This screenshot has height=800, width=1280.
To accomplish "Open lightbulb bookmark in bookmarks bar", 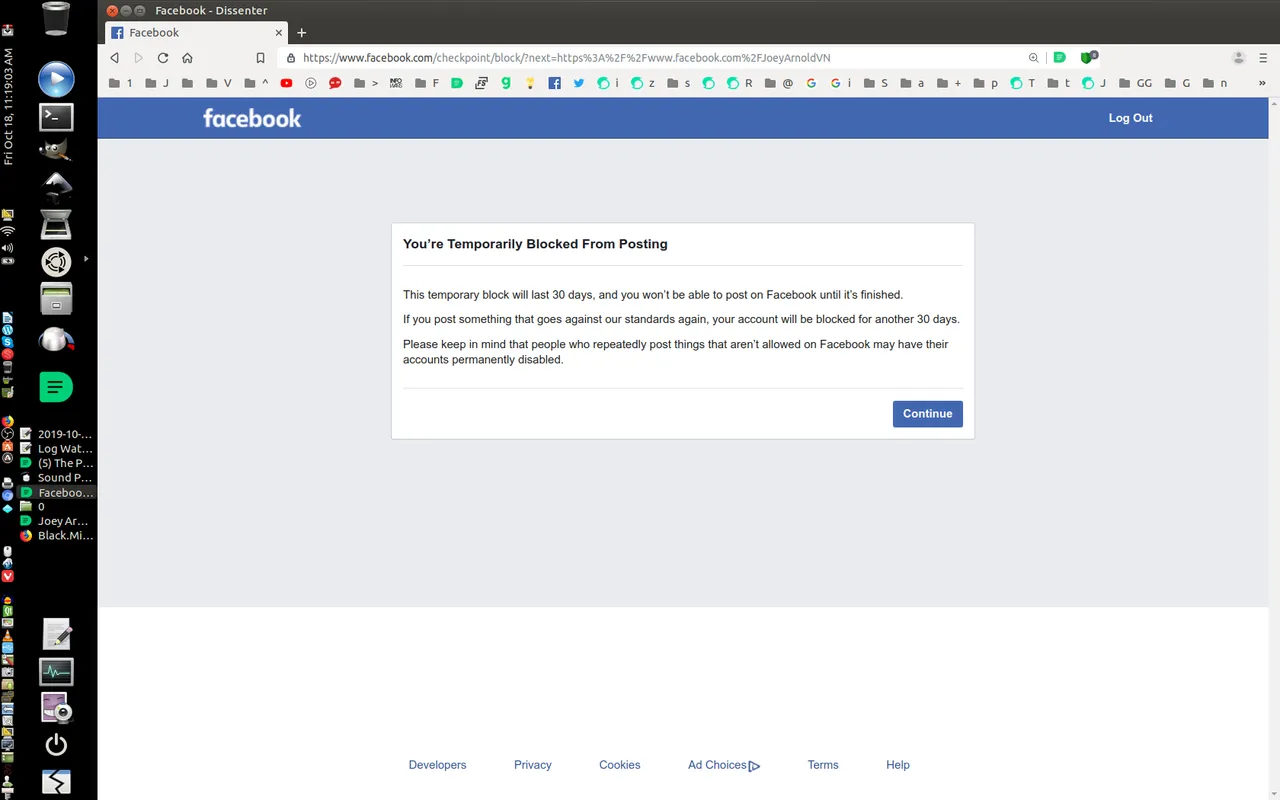I will 531,83.
